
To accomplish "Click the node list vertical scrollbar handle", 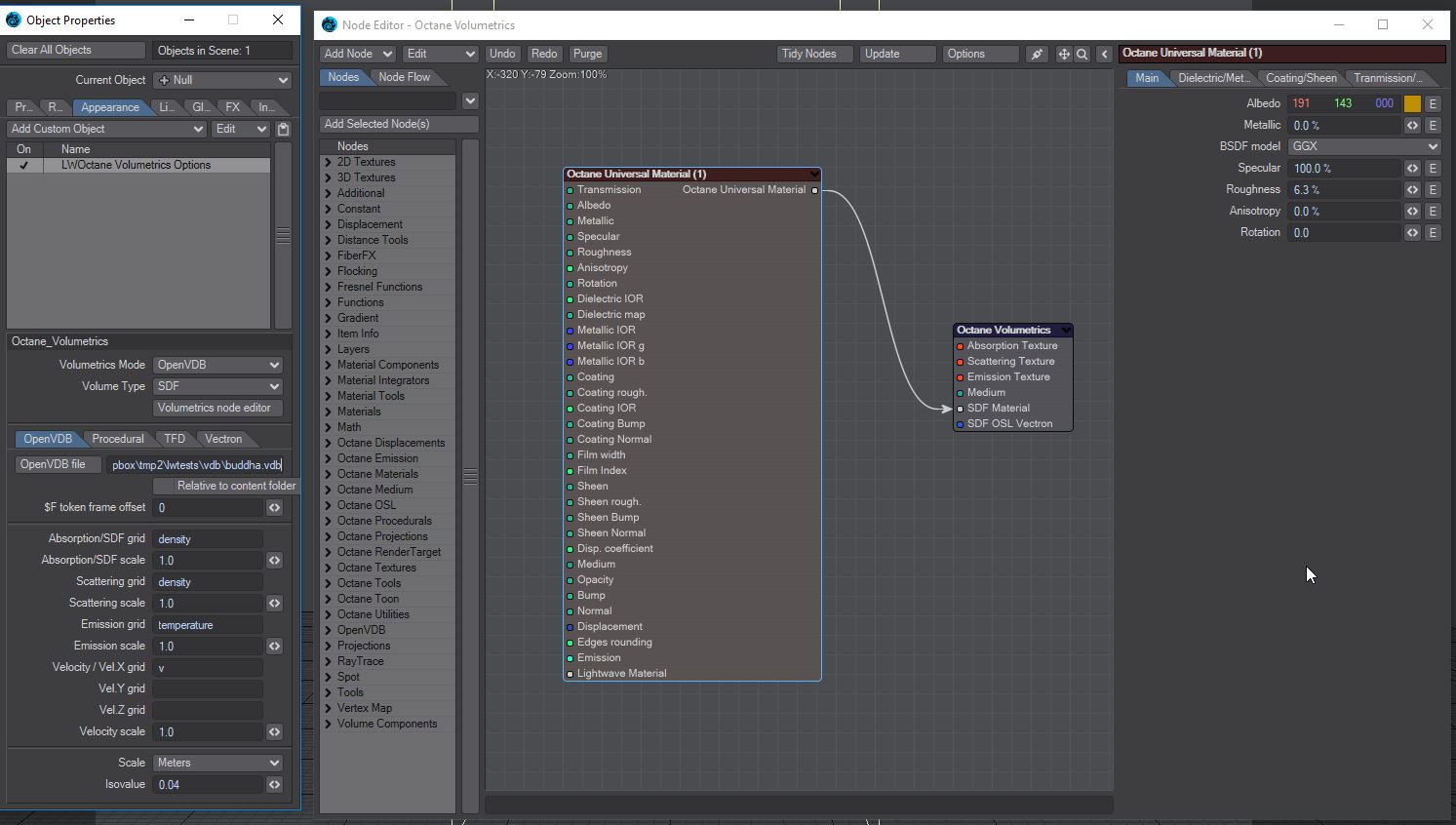I will point(470,476).
